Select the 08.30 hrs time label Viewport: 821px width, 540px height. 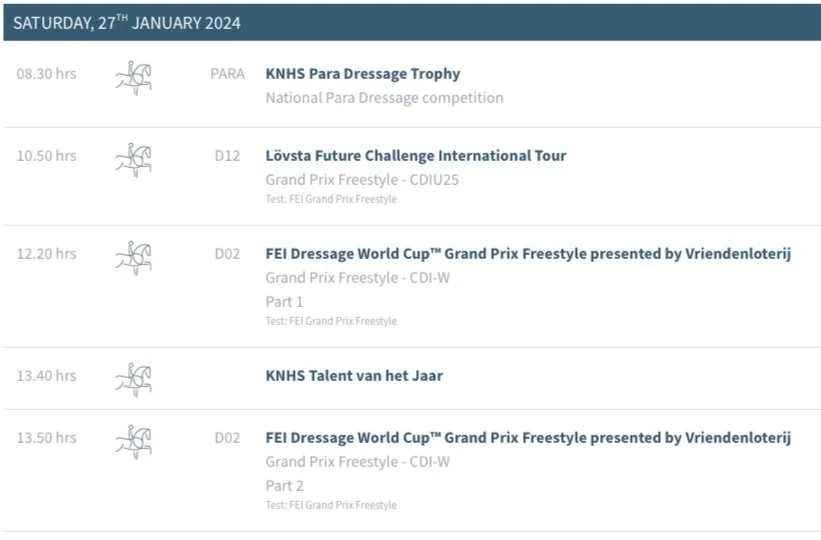coord(46,74)
